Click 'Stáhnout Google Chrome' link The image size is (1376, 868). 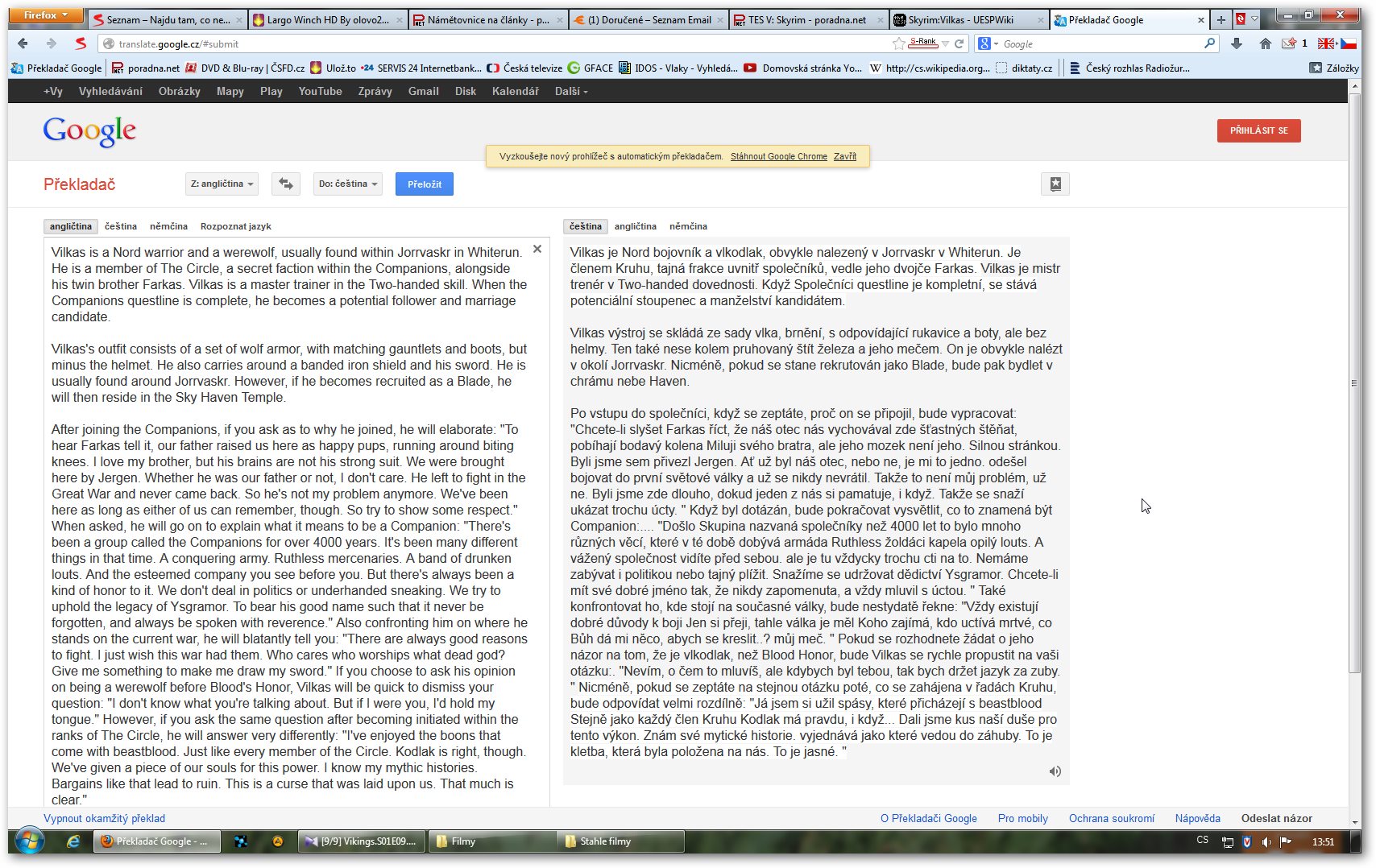(x=778, y=156)
